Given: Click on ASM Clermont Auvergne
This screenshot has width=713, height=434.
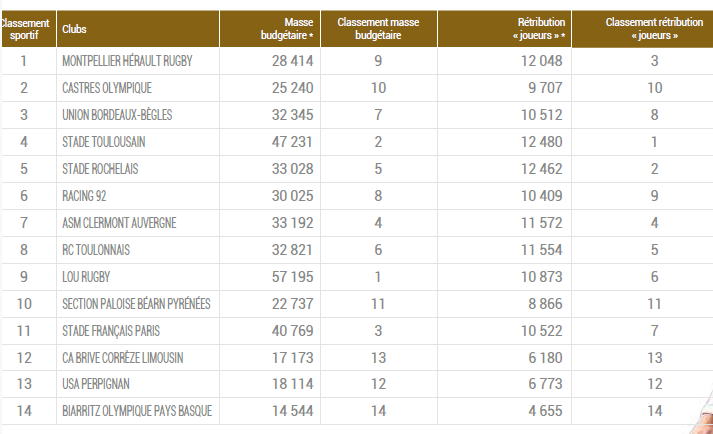Looking at the screenshot, I should [x=119, y=223].
